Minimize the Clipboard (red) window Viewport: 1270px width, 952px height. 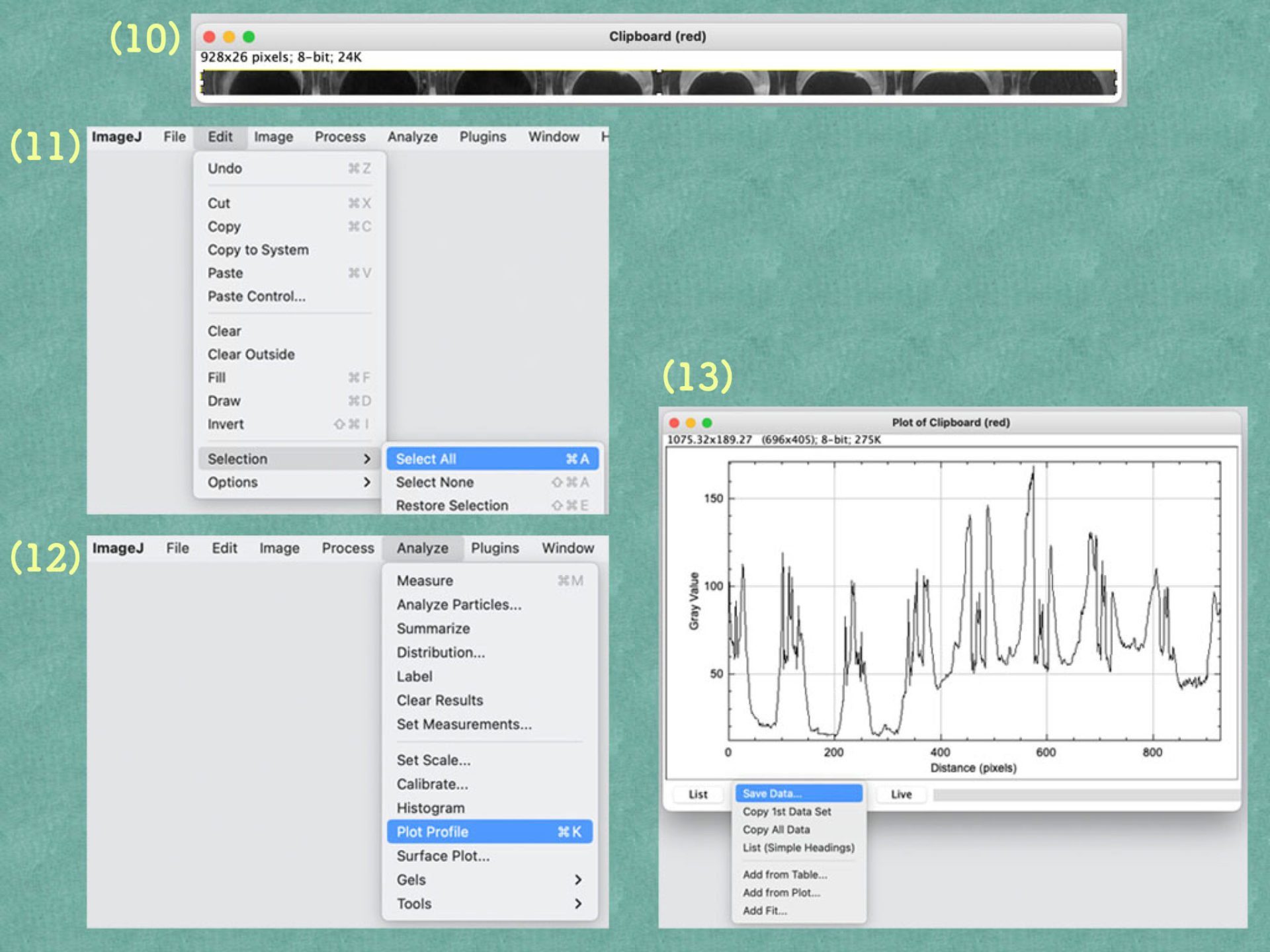tap(229, 36)
